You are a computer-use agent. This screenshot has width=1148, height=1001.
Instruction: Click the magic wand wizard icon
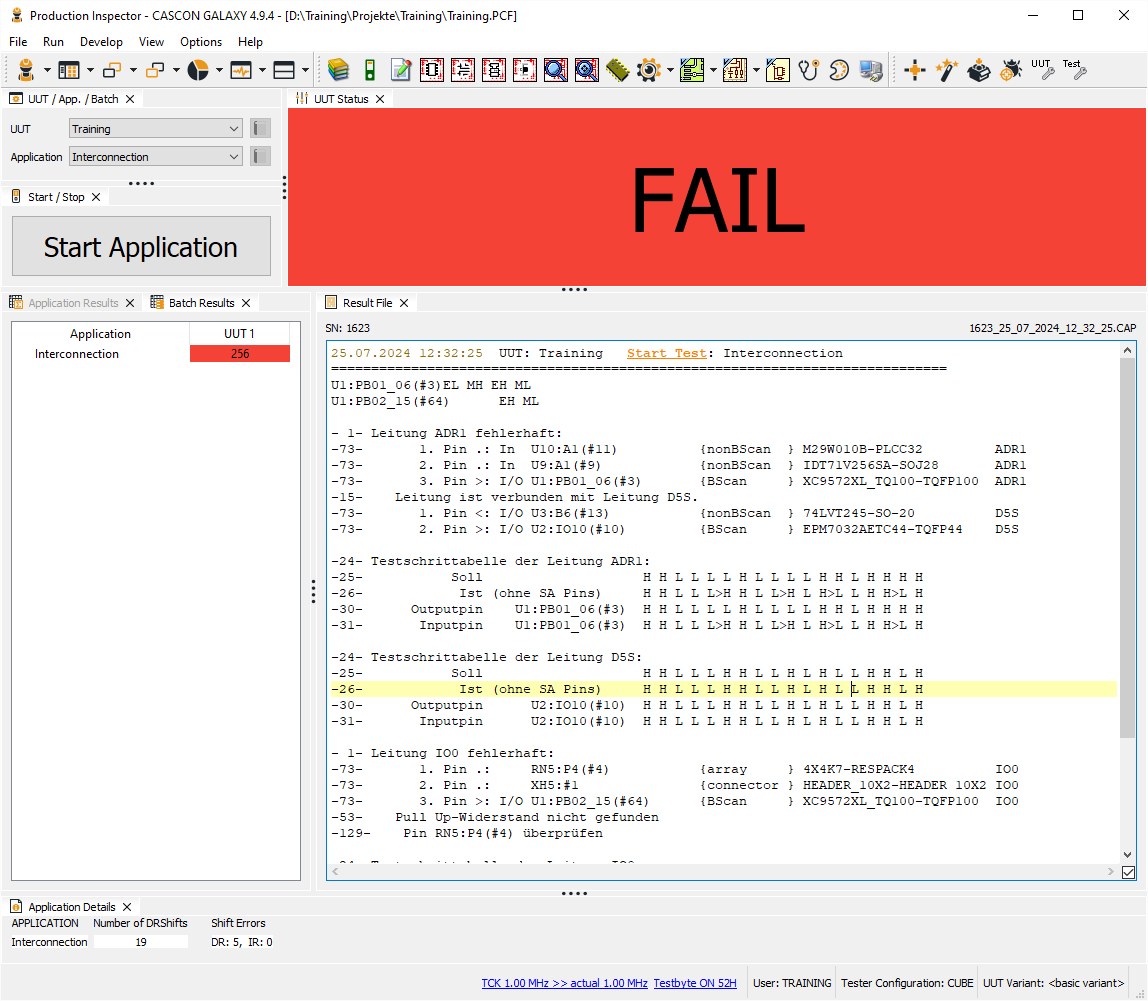coord(946,70)
